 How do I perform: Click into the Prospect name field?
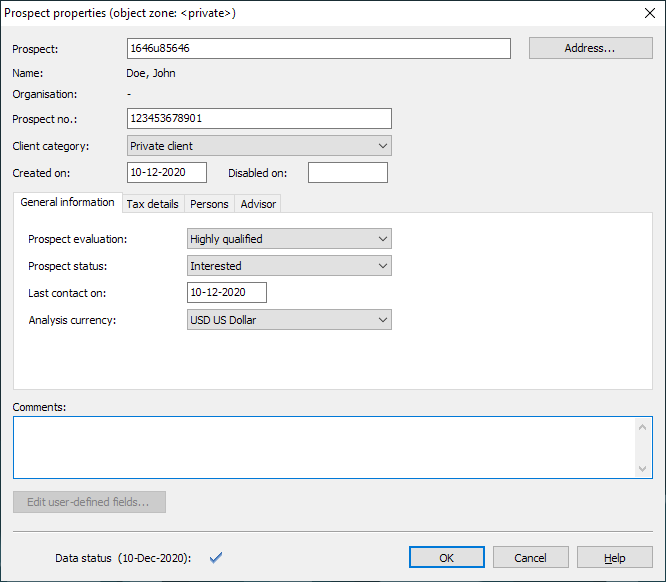click(x=318, y=48)
